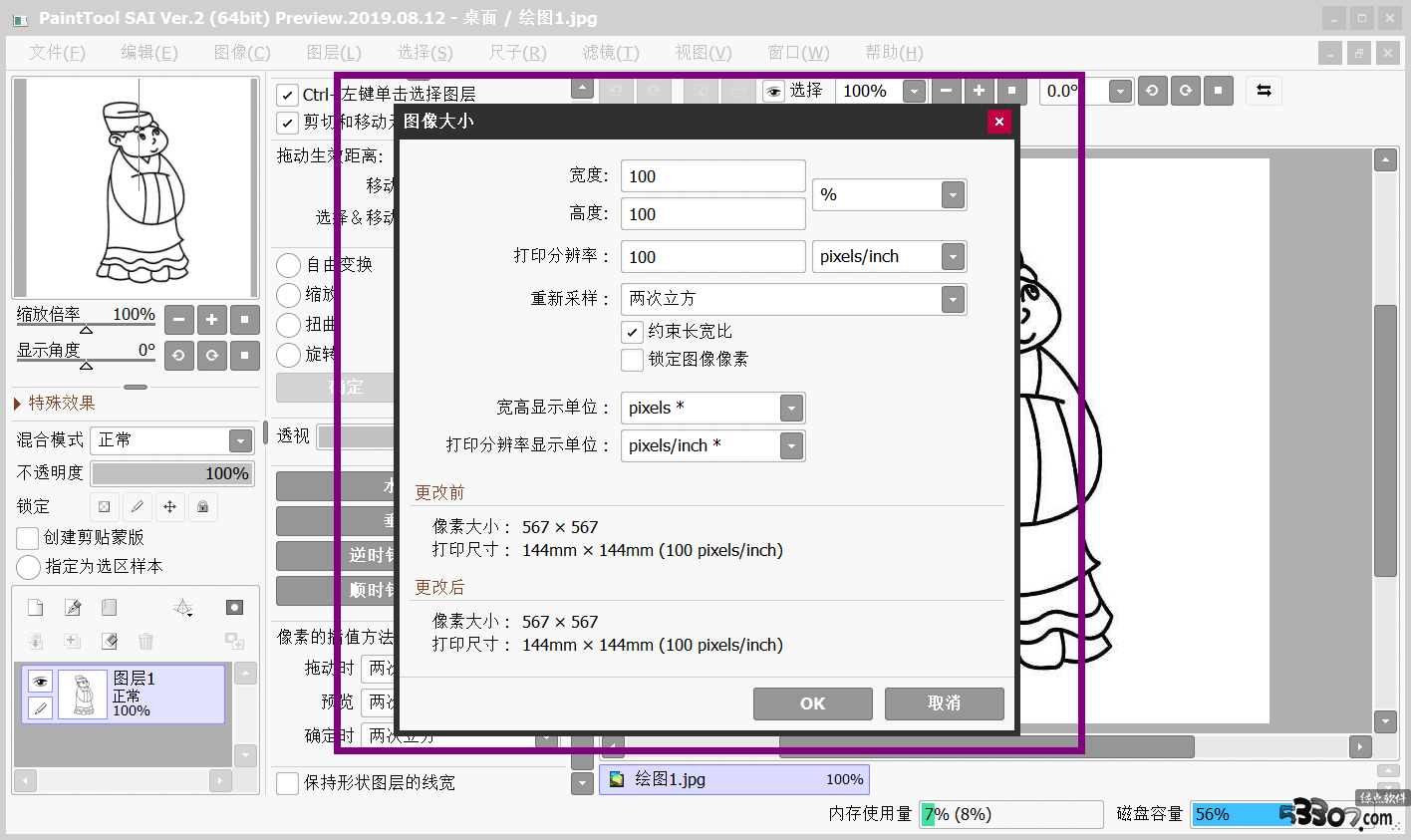The image size is (1411, 840).
Task: Zoom out with top toolbar minus button
Action: click(947, 91)
